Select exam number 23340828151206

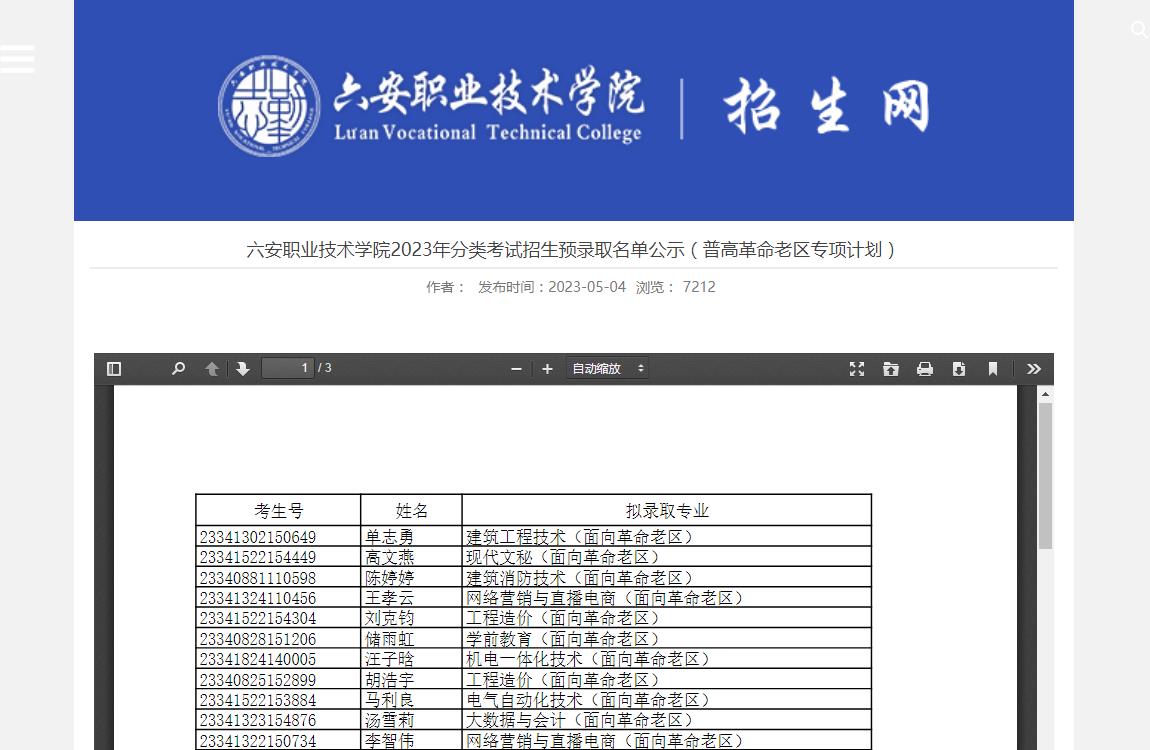pyautogui.click(x=258, y=639)
